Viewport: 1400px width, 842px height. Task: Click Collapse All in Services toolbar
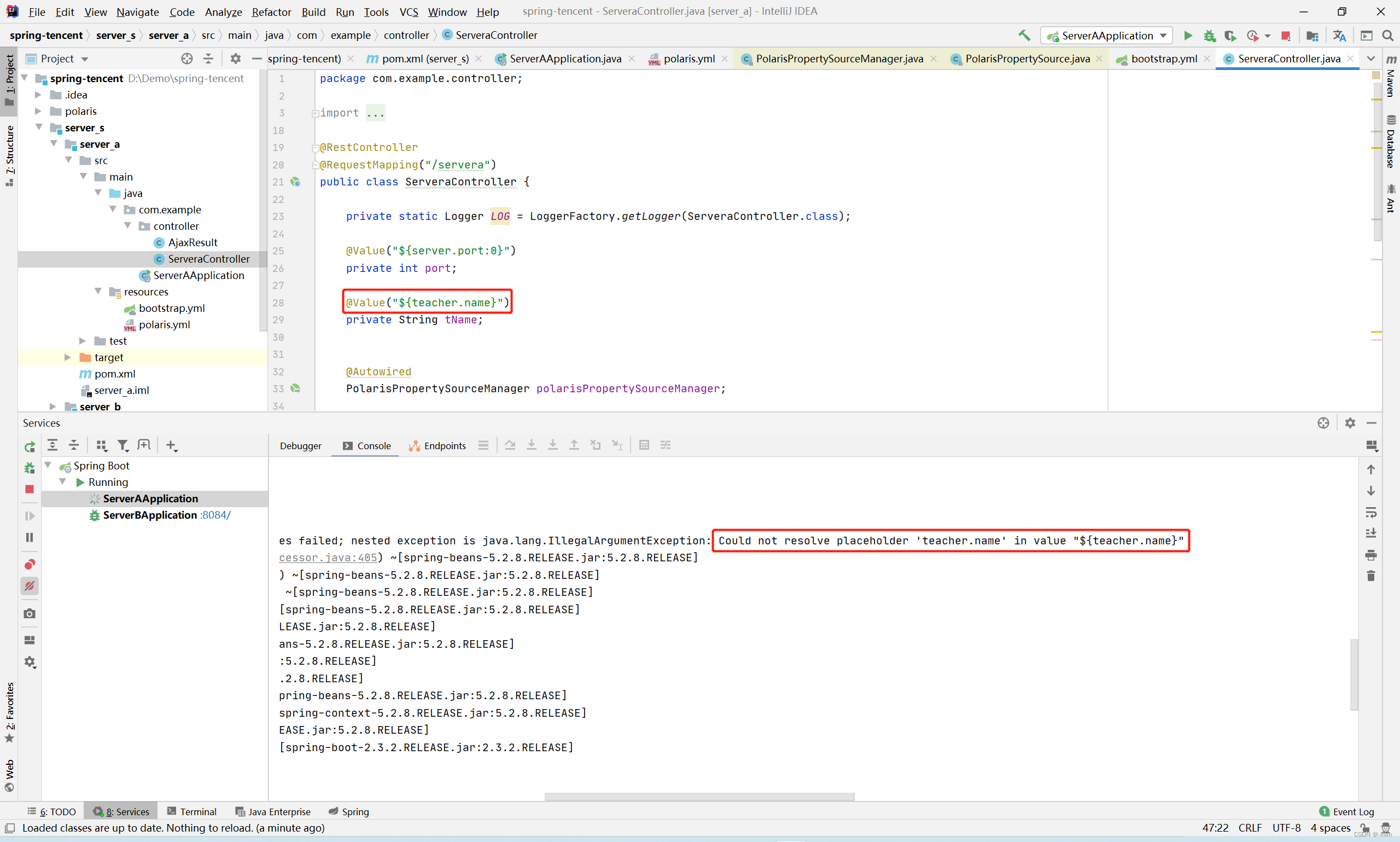(x=74, y=445)
